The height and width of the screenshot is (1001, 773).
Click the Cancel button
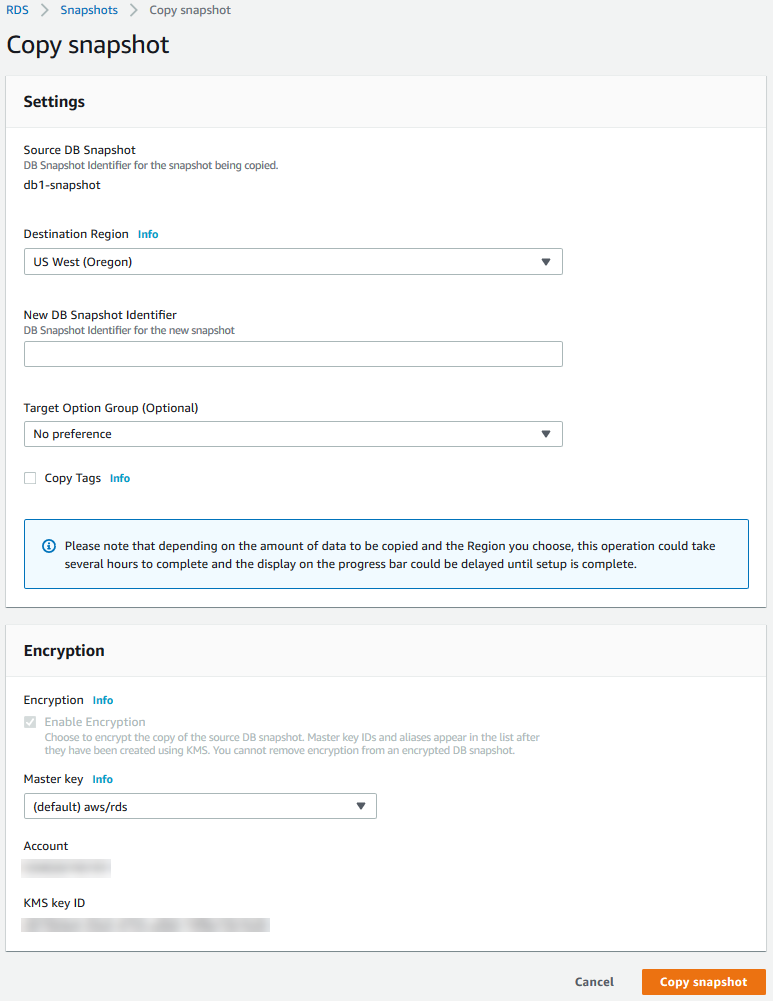594,982
